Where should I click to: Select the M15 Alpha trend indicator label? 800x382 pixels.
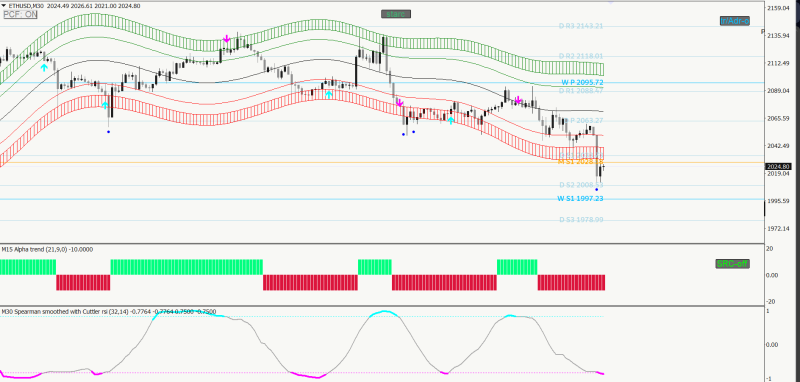(x=47, y=249)
